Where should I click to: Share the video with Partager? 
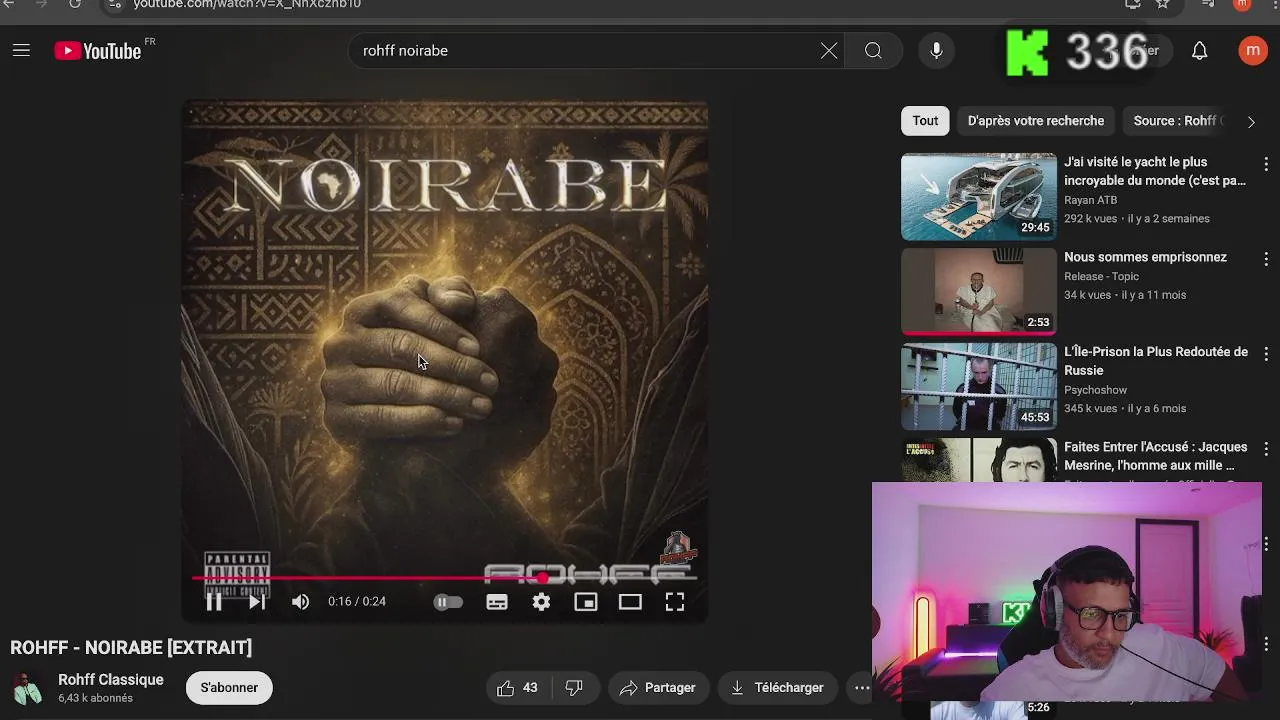(x=657, y=688)
